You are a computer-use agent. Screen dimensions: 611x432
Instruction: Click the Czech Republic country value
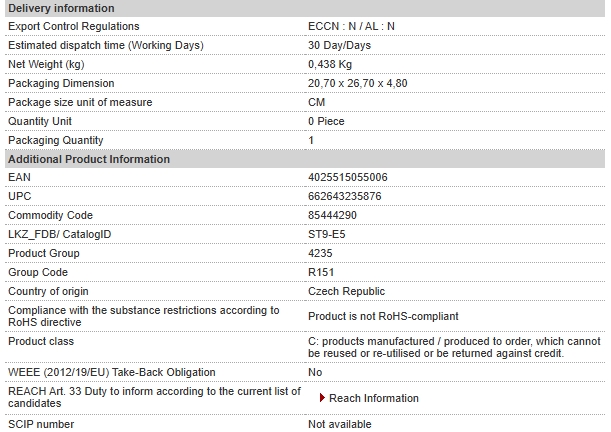(346, 291)
